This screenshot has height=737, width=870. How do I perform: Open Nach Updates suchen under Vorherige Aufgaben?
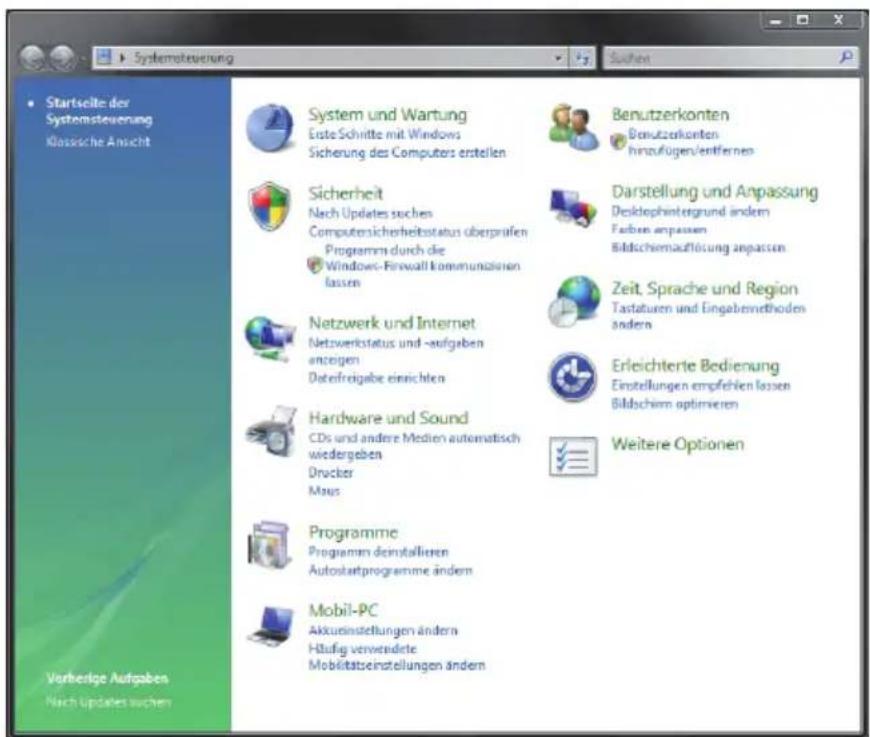(108, 702)
